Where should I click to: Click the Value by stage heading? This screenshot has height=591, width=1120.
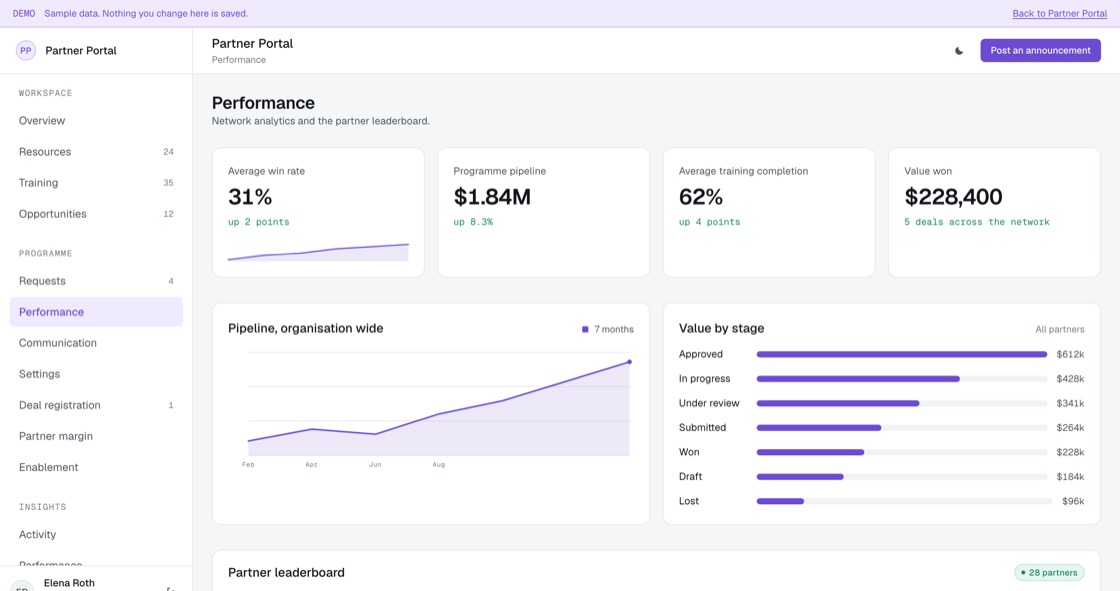[x=721, y=329]
